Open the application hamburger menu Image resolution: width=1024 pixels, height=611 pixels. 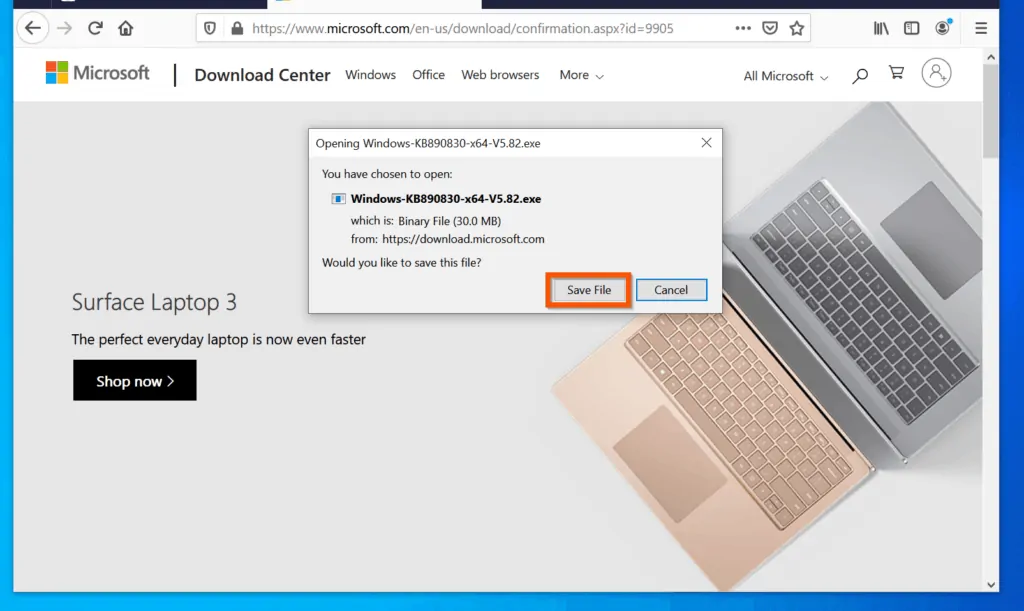click(x=981, y=29)
